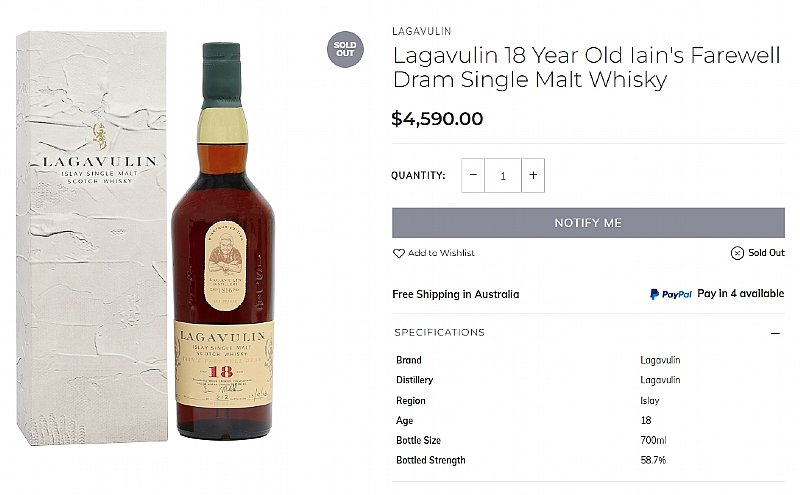Click the Sold Out circled X icon
Viewport: 800px width, 495px height.
pyautogui.click(x=737, y=253)
